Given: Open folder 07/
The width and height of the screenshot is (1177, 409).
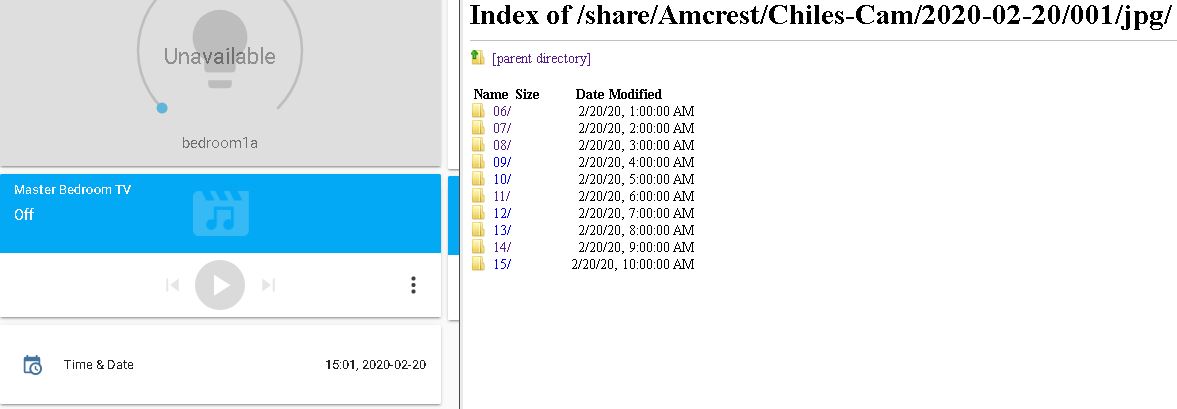Looking at the screenshot, I should click(502, 128).
